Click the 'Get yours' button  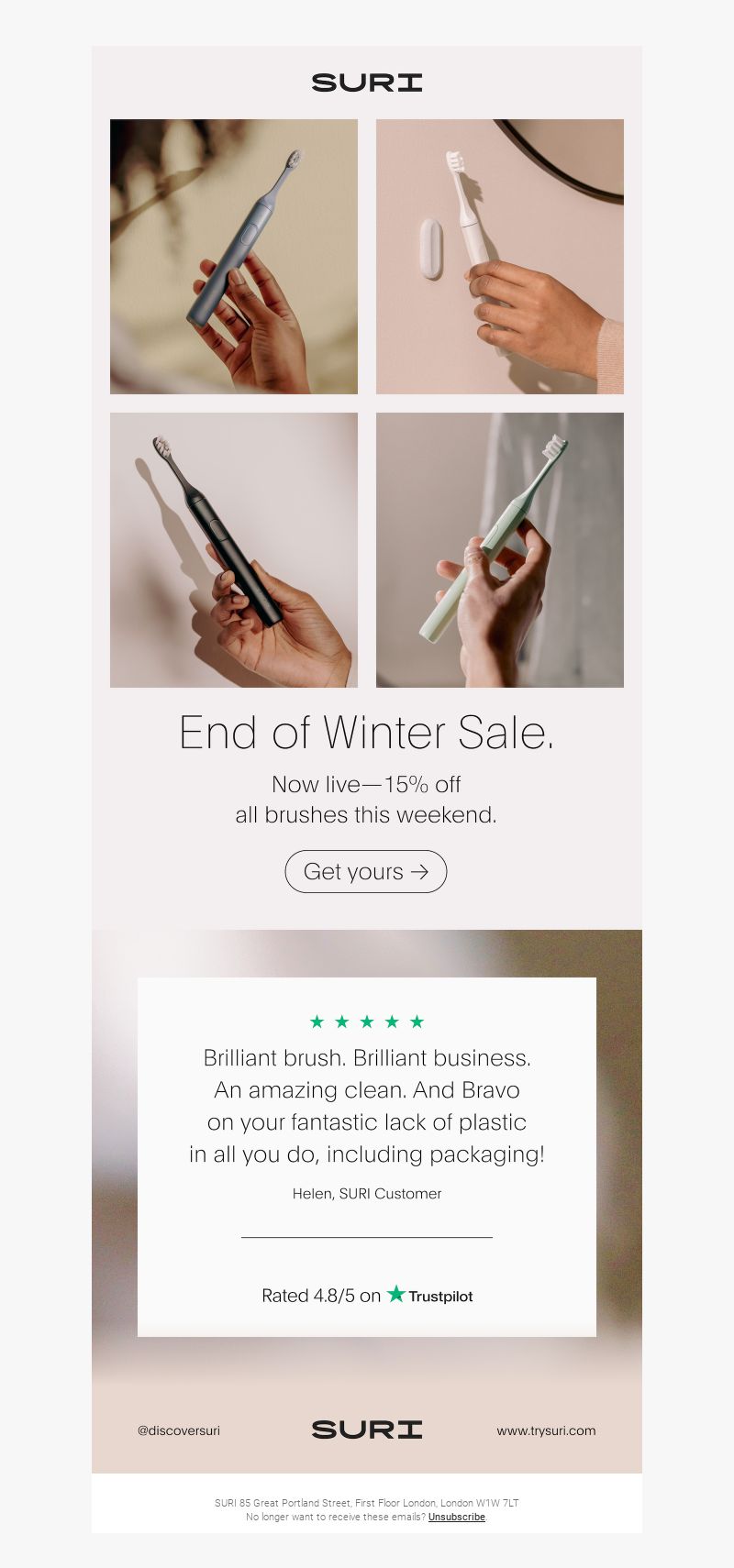tap(366, 871)
